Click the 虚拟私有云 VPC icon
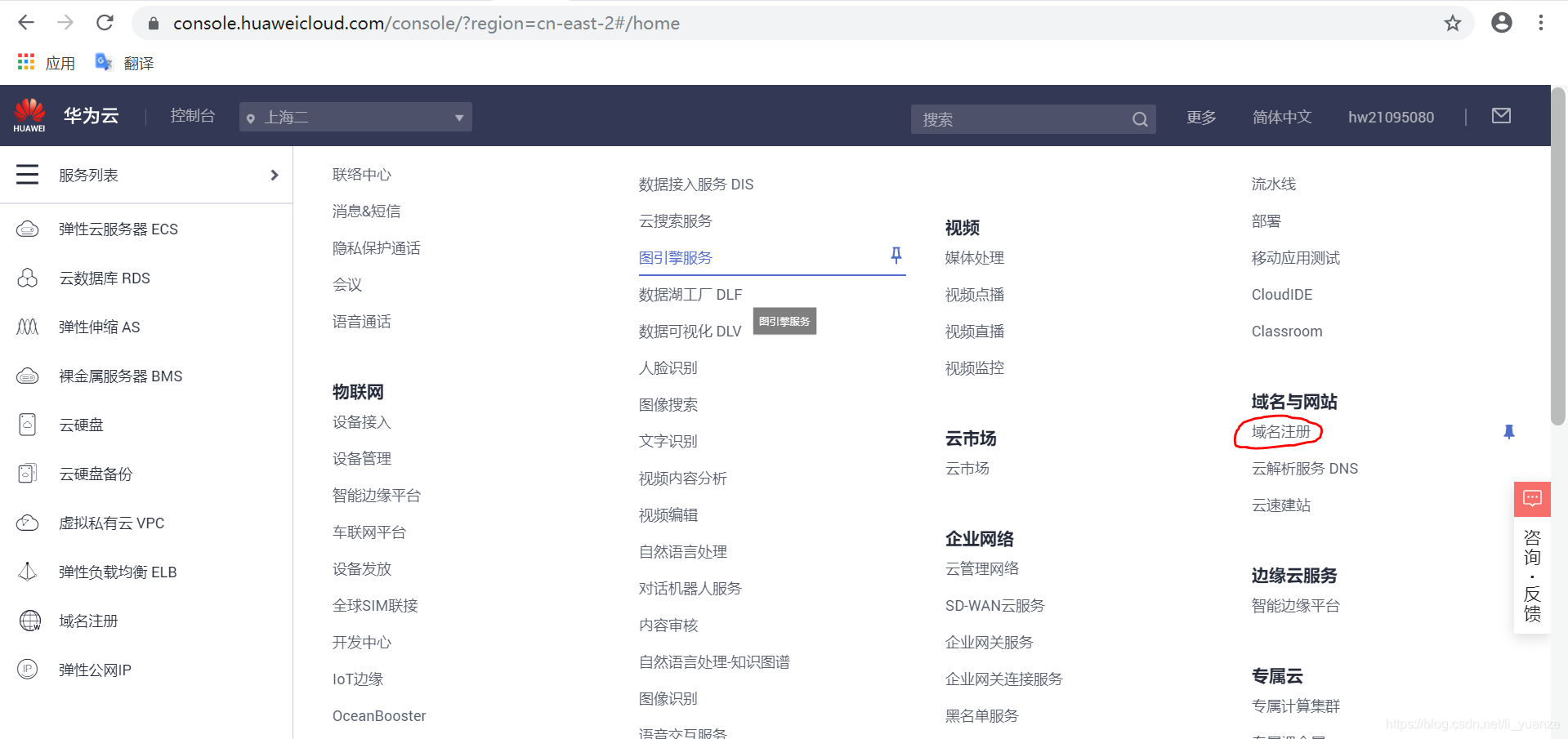 28,523
